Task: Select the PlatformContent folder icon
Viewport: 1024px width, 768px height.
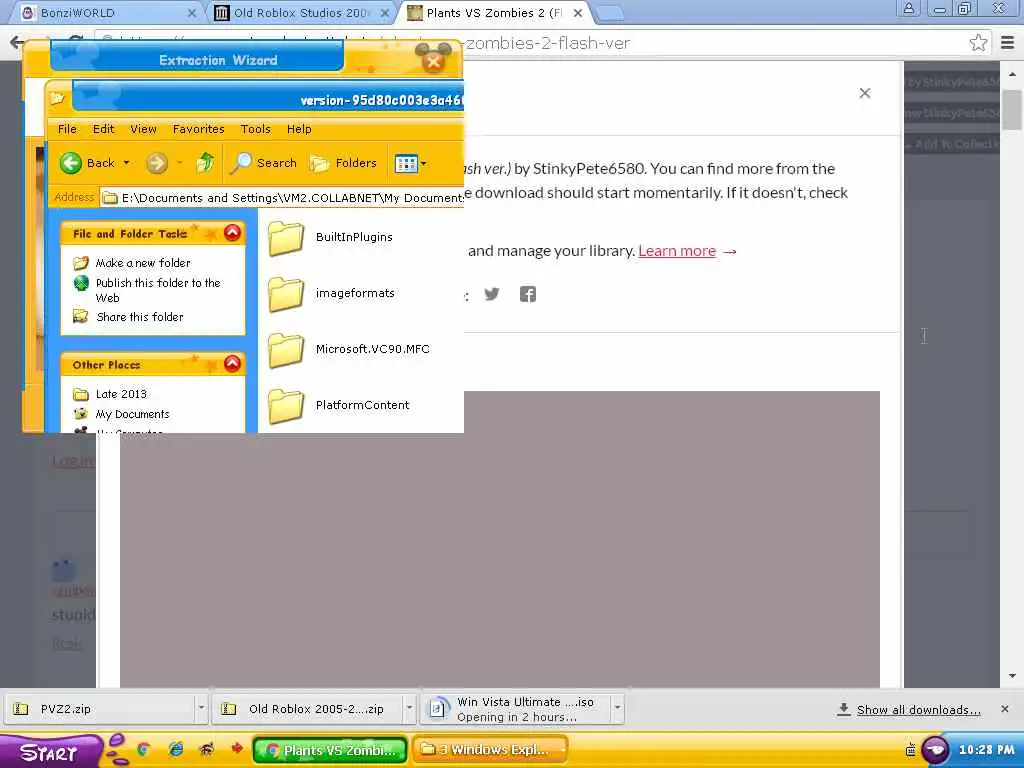Action: 286,406
